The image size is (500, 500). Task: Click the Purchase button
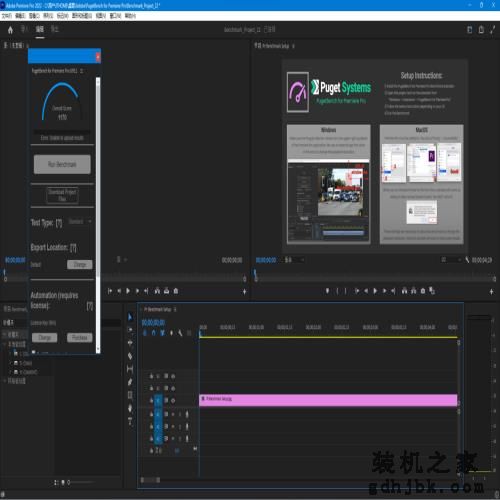tap(79, 338)
